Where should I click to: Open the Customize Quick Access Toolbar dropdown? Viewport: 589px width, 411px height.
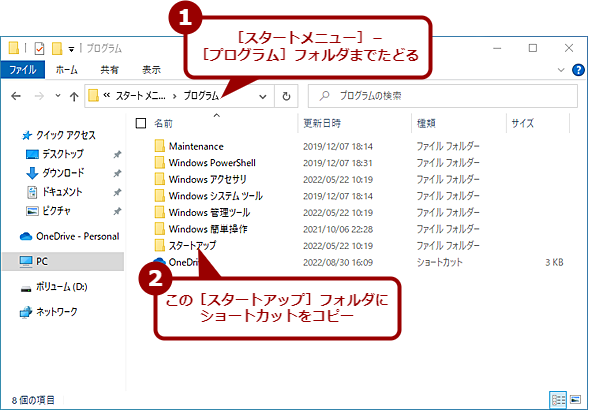tap(71, 49)
